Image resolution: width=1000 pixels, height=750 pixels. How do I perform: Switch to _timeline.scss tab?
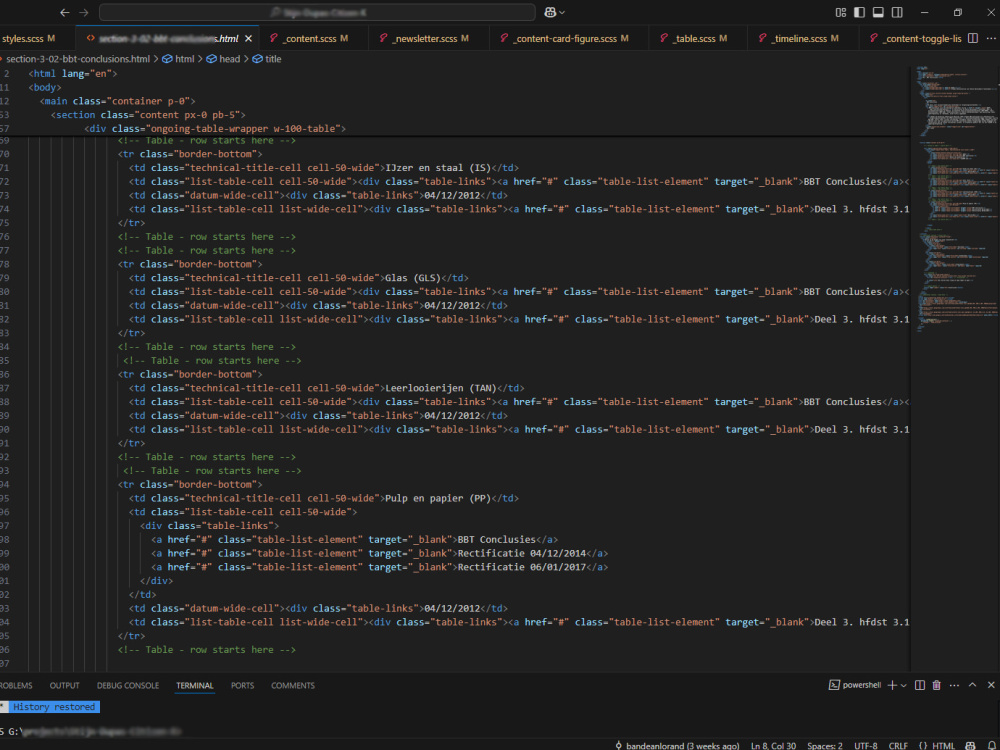(x=798, y=38)
